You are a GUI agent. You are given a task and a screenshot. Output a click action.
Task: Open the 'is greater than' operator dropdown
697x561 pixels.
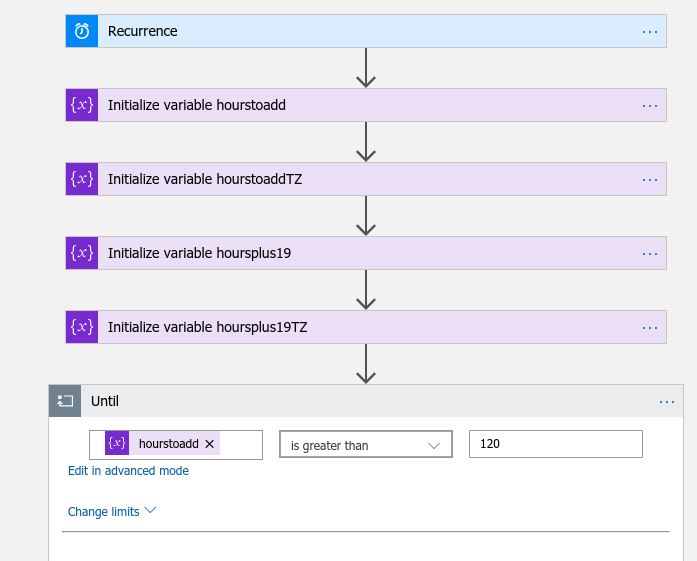click(365, 445)
